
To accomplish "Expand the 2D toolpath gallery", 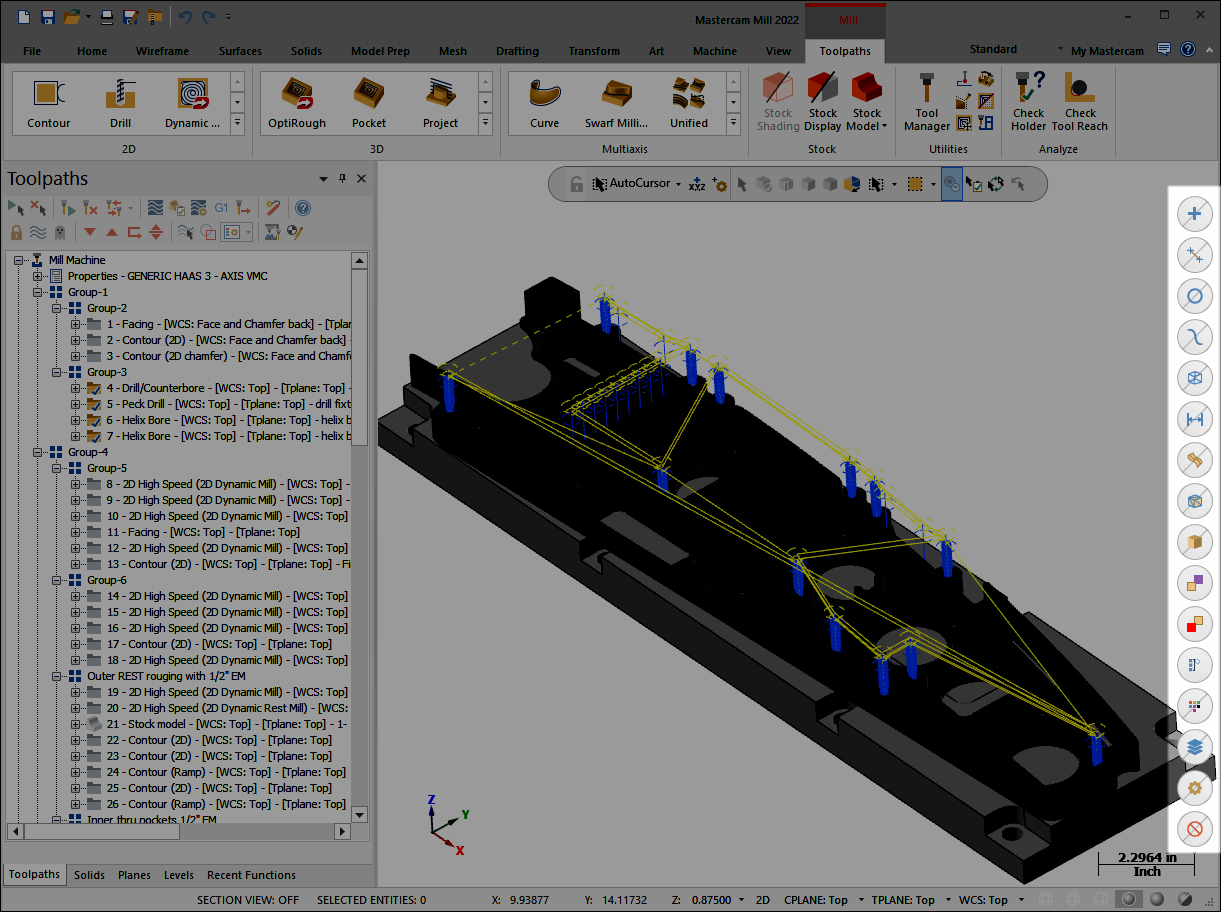I will click(237, 124).
